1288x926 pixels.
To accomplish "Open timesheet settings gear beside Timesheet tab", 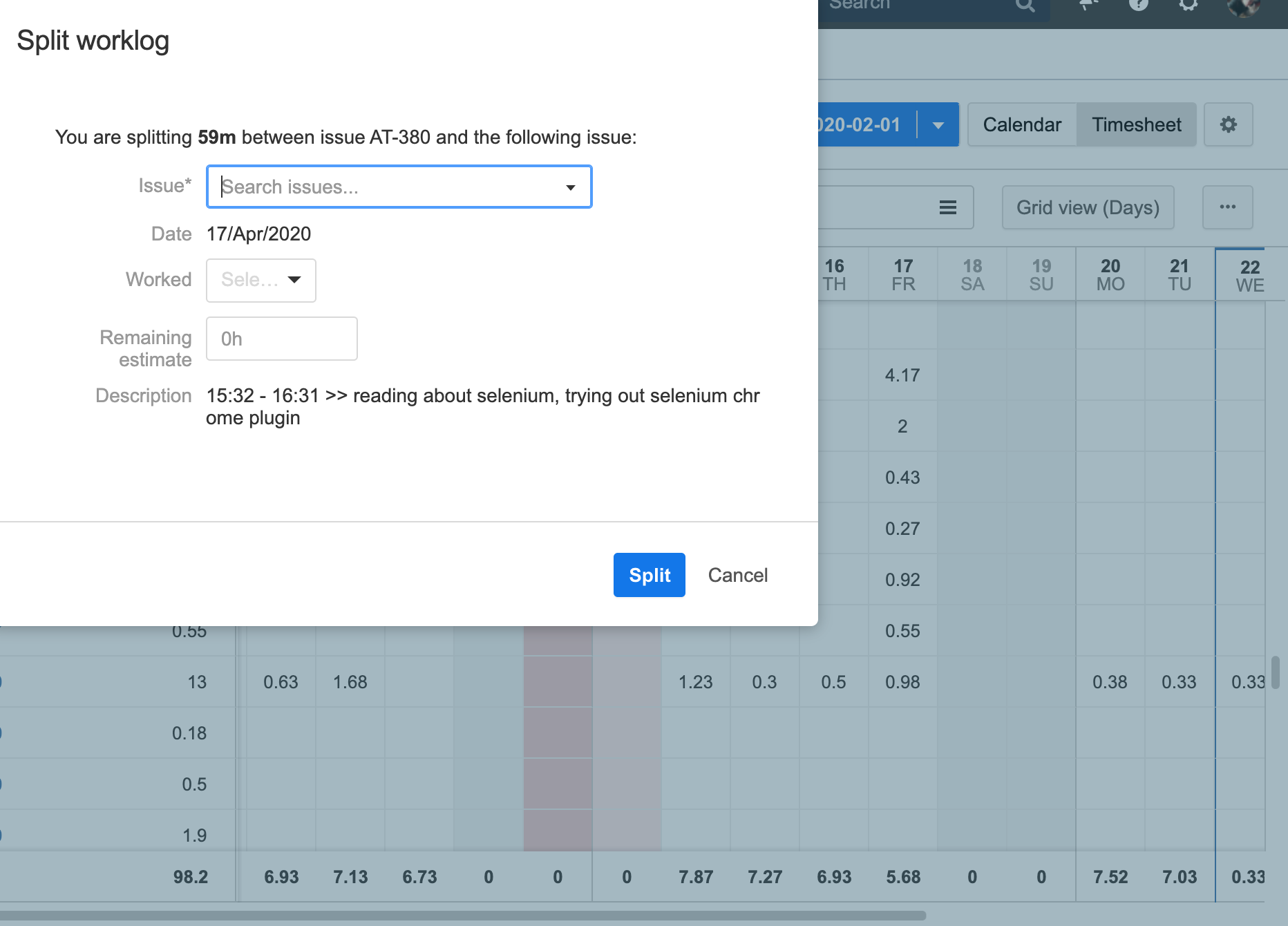I will [1228, 124].
